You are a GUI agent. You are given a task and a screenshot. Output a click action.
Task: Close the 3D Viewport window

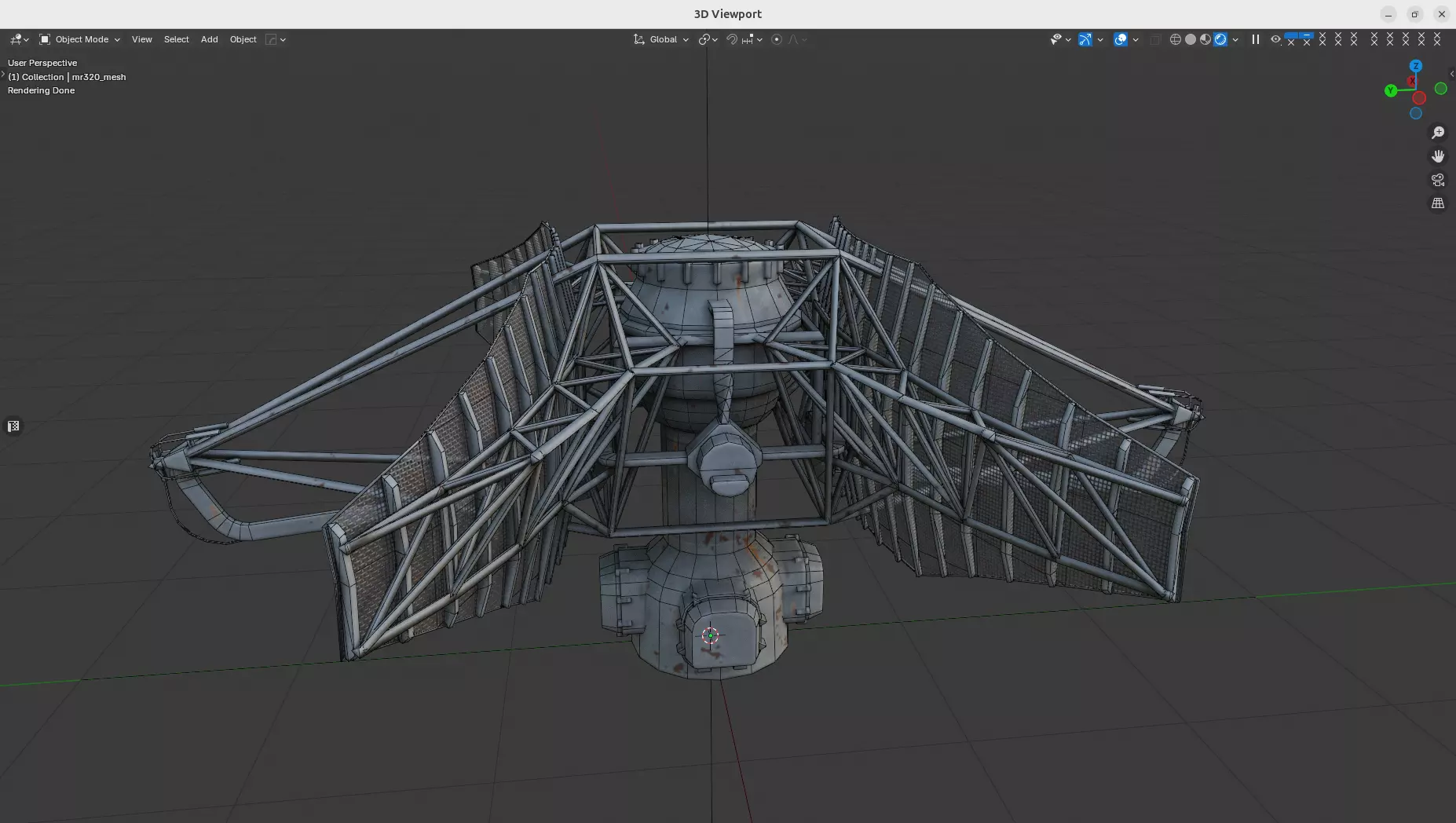point(1441,14)
